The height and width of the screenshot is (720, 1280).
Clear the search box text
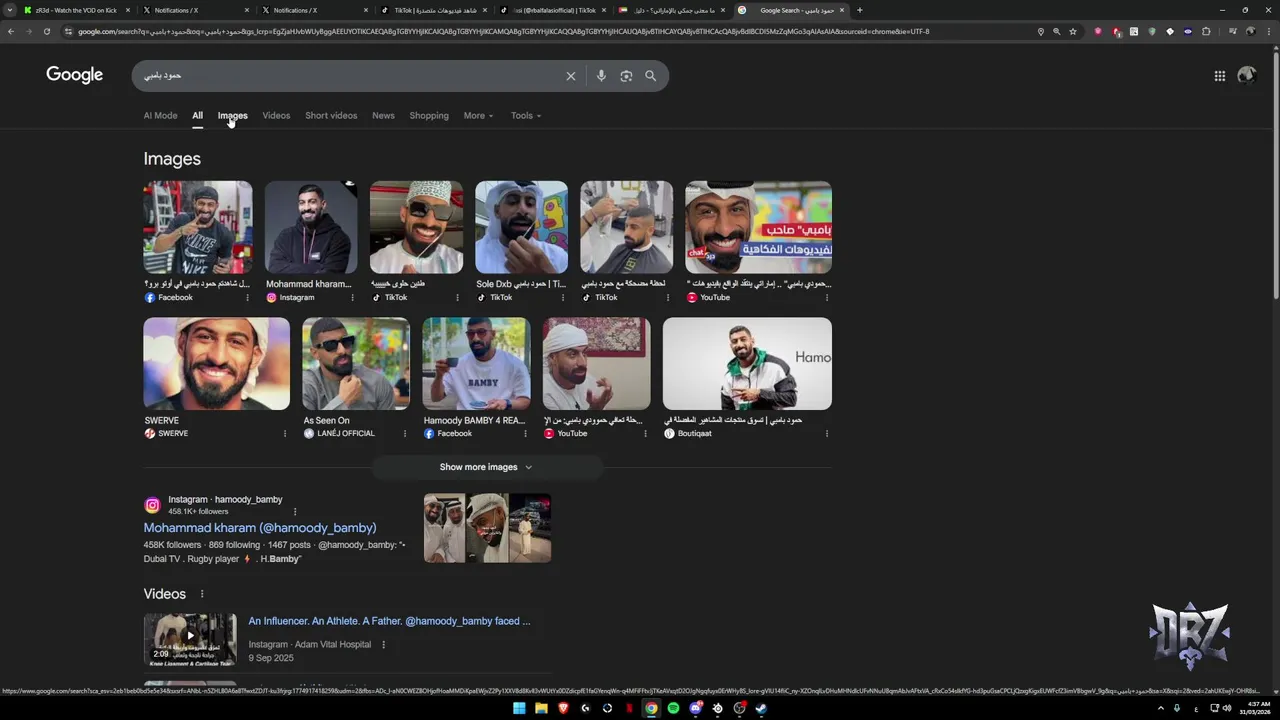[571, 76]
